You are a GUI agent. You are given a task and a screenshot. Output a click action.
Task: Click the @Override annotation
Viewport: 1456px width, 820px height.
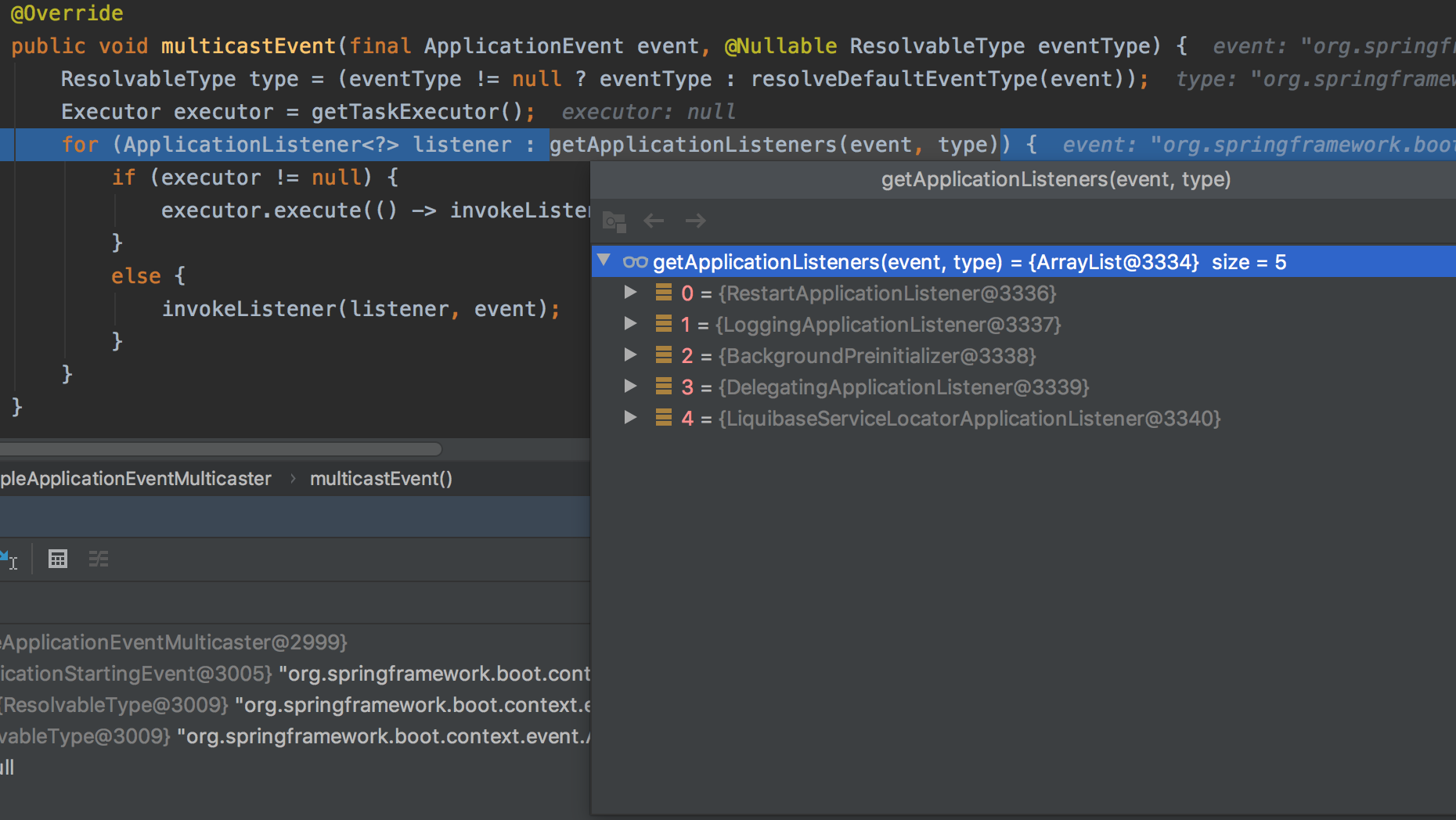tap(67, 13)
